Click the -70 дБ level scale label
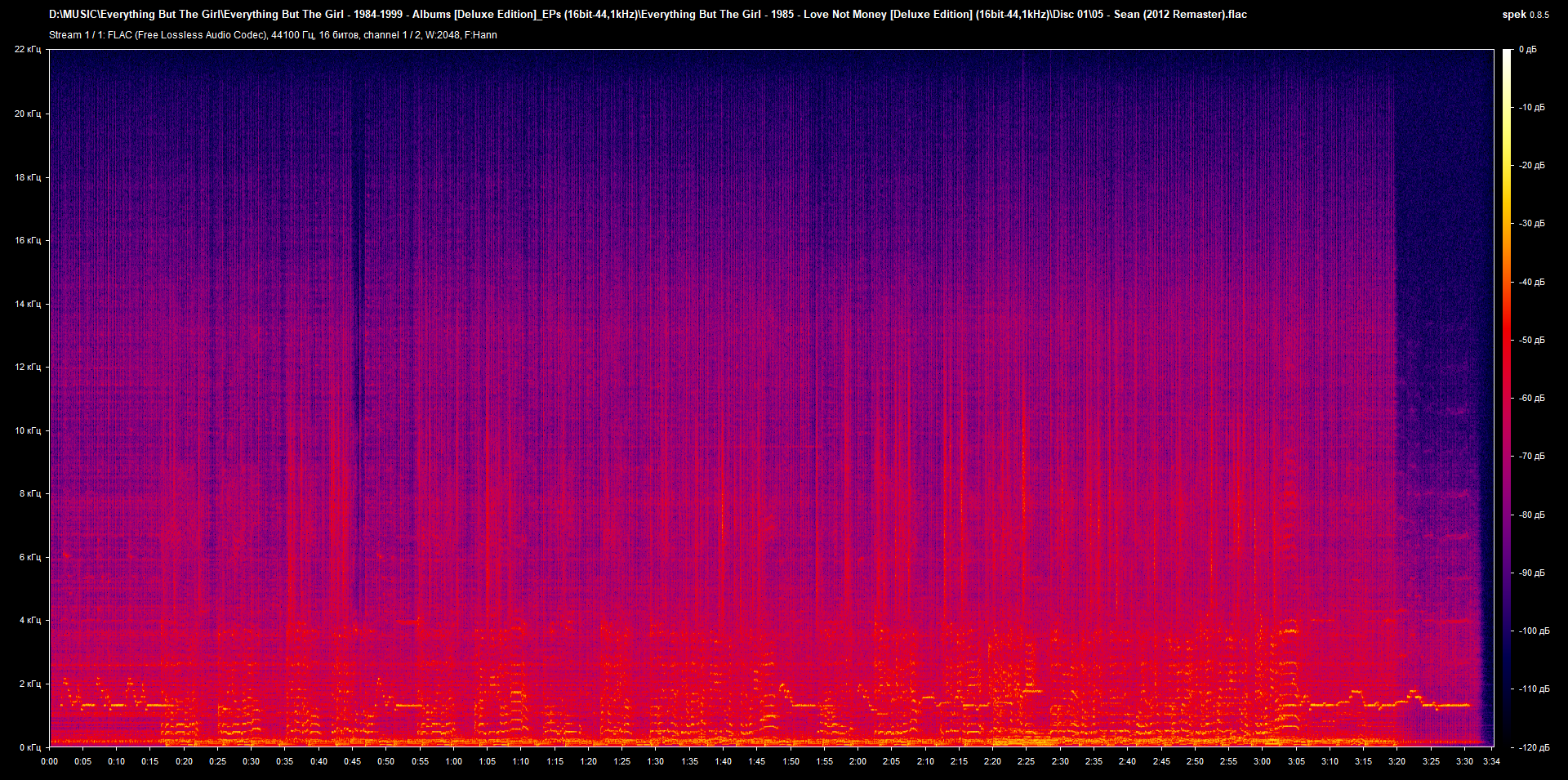The width and height of the screenshot is (1568, 780). point(1531,456)
